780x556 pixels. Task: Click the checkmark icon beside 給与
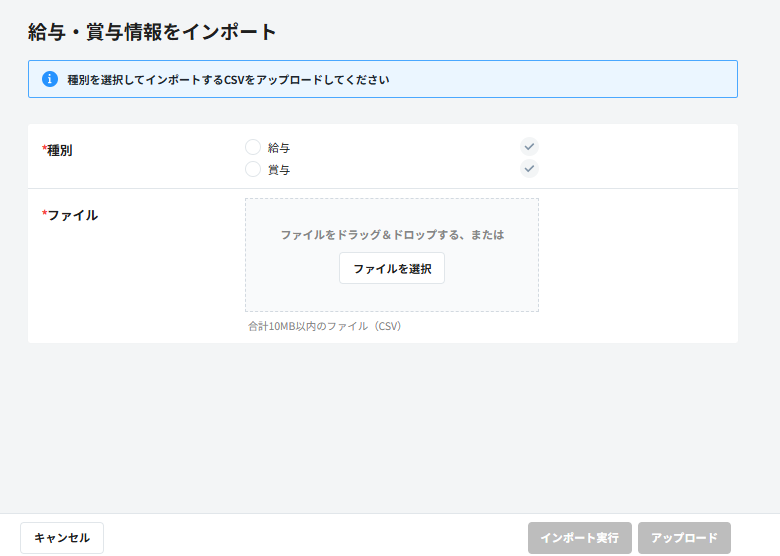tap(530, 147)
